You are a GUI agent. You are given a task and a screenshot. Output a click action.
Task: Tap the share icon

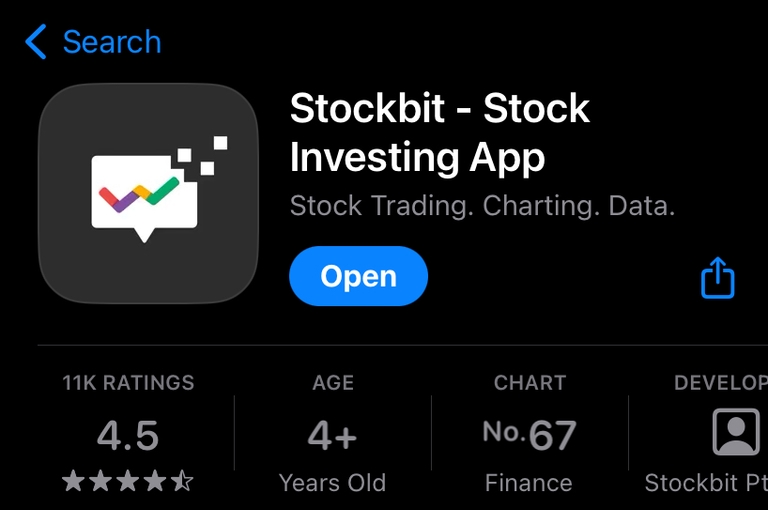point(718,278)
